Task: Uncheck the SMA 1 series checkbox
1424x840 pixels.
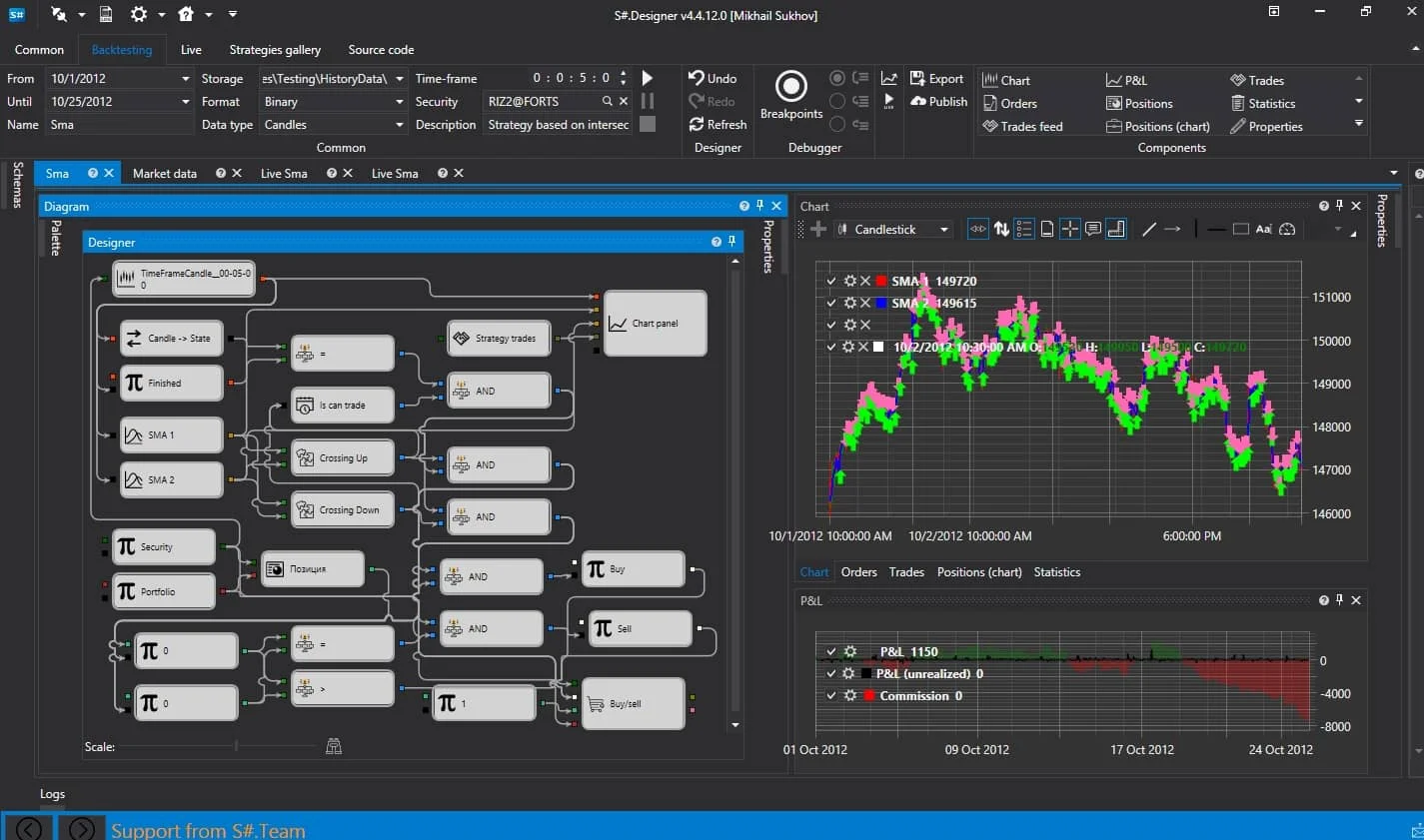Action: click(x=830, y=282)
